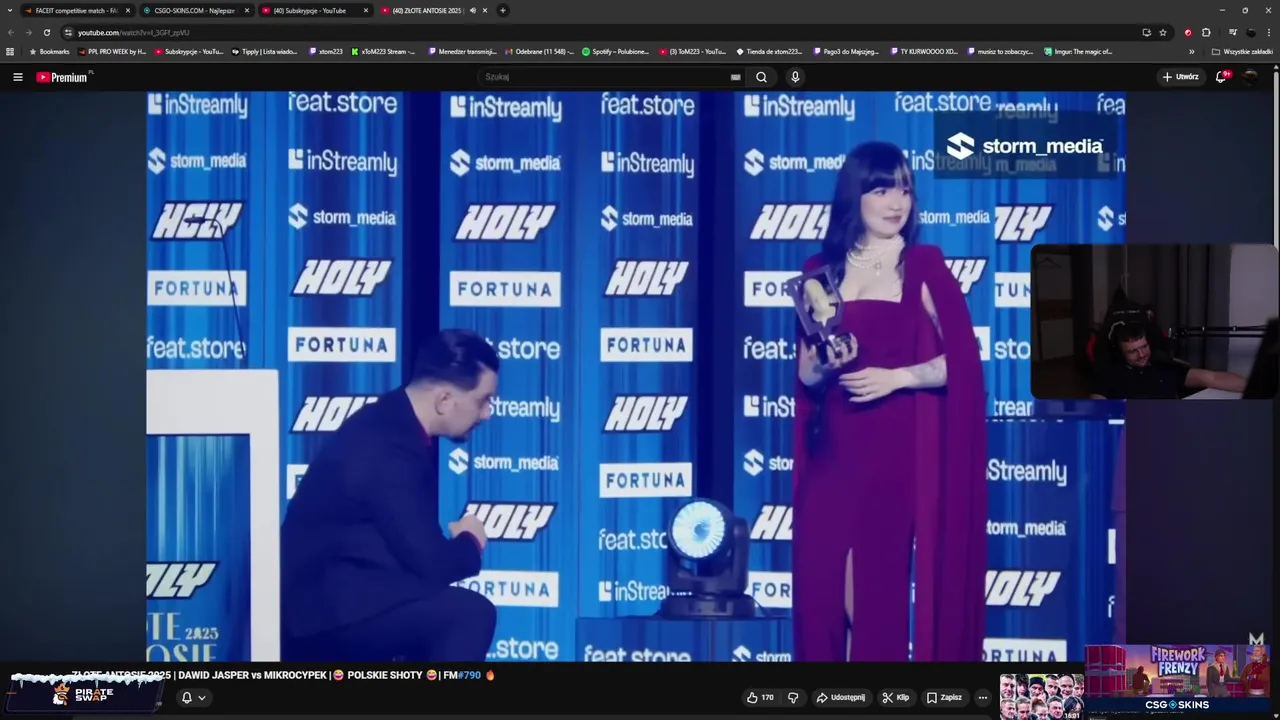The width and height of the screenshot is (1280, 720).
Task: Click the recommended video thumbnail with faces
Action: tap(1041, 697)
